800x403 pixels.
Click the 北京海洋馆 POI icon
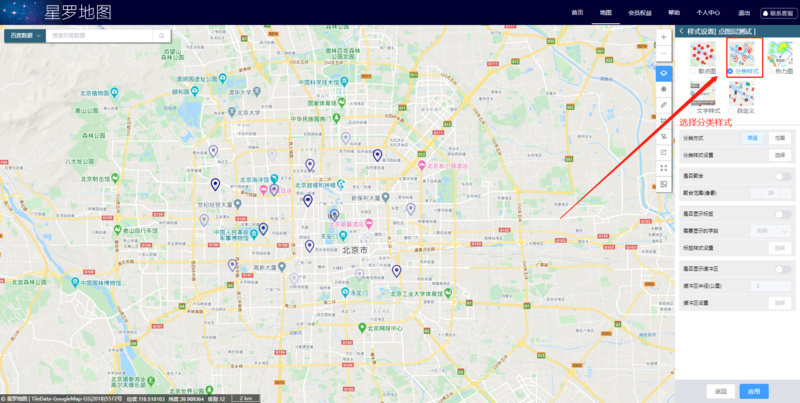click(x=274, y=179)
